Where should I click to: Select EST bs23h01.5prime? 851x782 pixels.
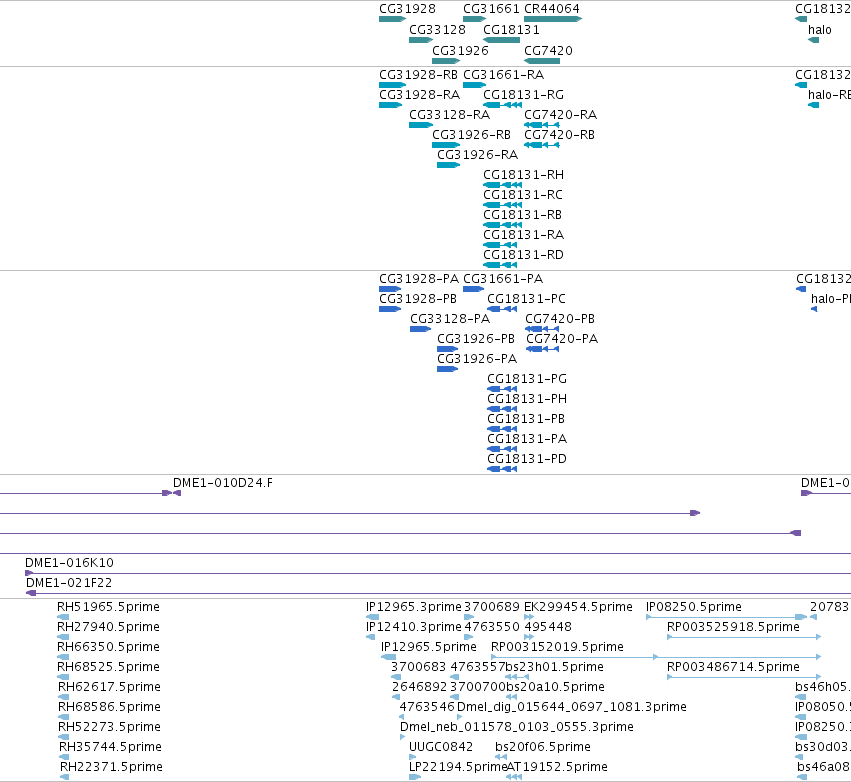coord(517,677)
